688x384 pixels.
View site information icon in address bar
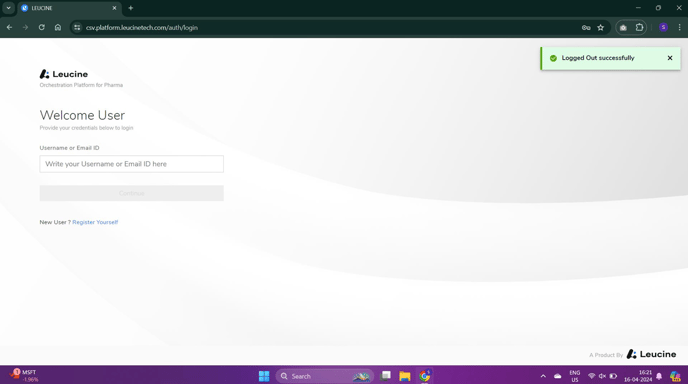(77, 27)
